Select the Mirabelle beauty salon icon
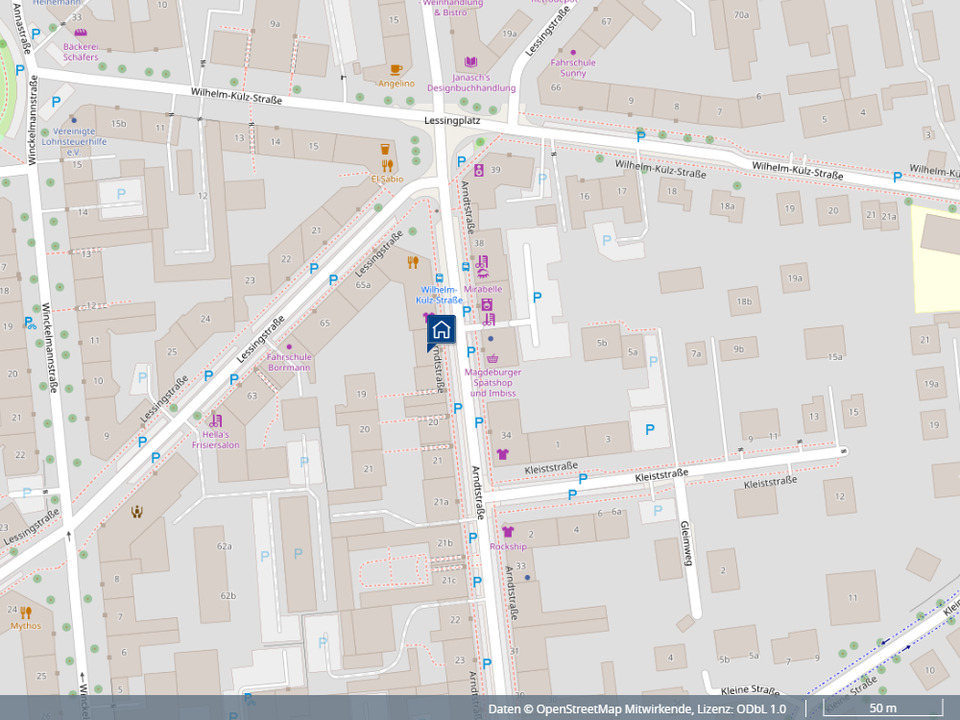Viewport: 960px width, 720px height. 483,265
